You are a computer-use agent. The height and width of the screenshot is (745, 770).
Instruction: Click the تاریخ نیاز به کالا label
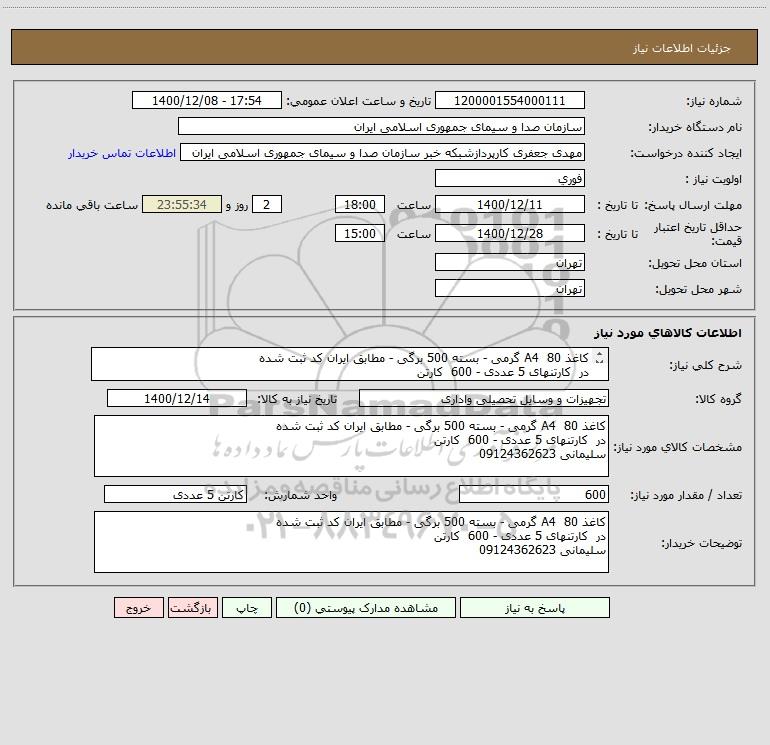click(297, 399)
